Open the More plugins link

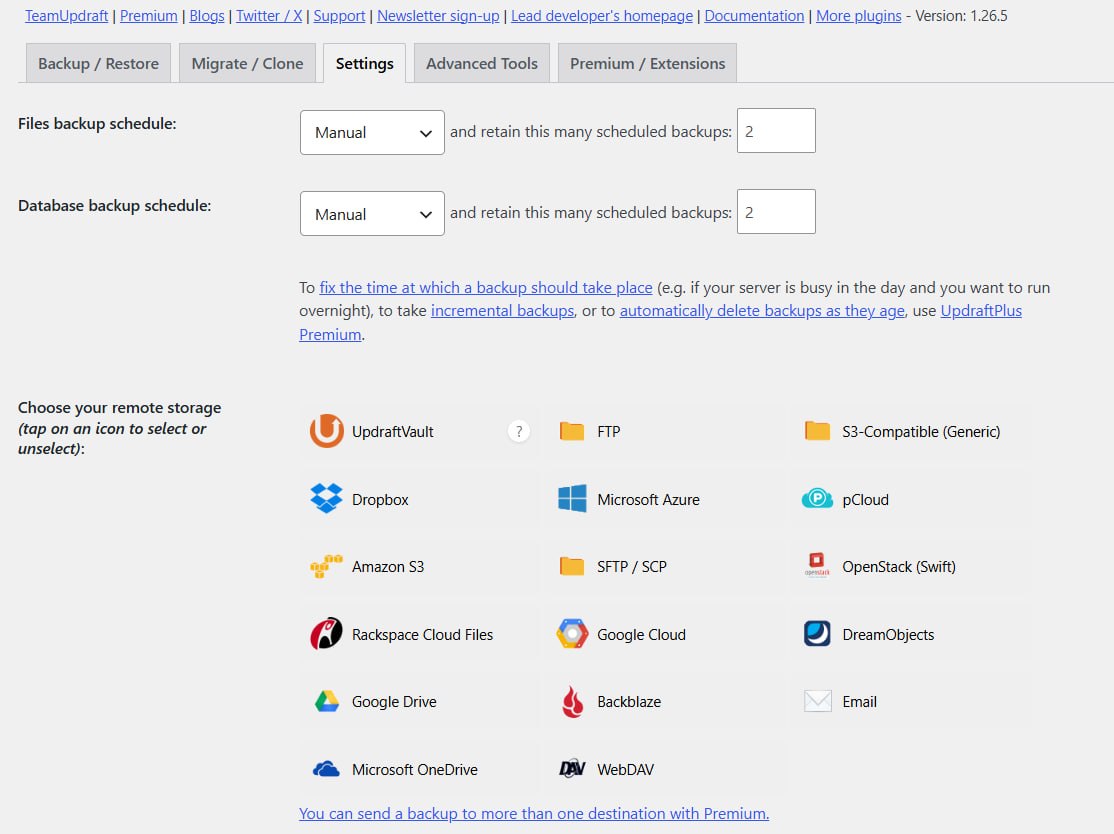coord(858,16)
